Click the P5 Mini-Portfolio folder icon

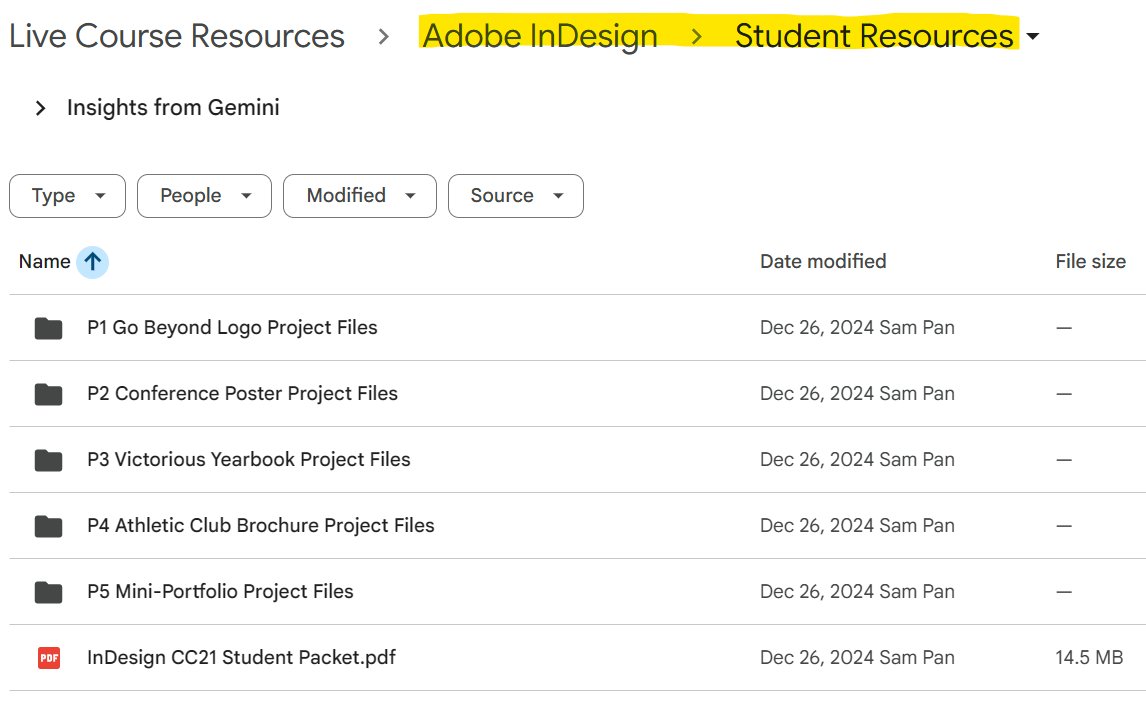coord(48,592)
